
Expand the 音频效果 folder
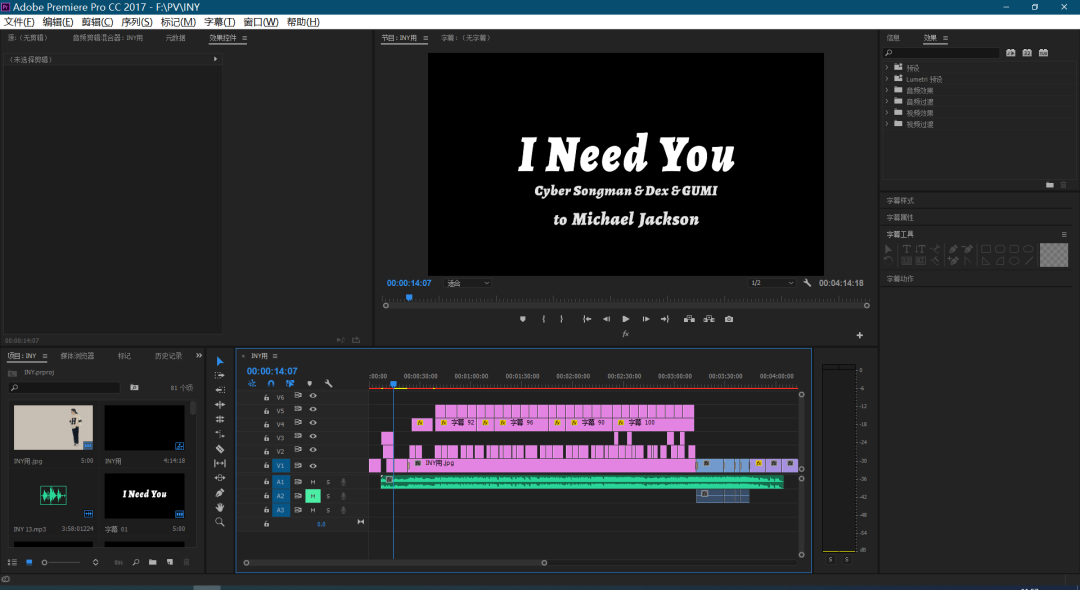887,89
